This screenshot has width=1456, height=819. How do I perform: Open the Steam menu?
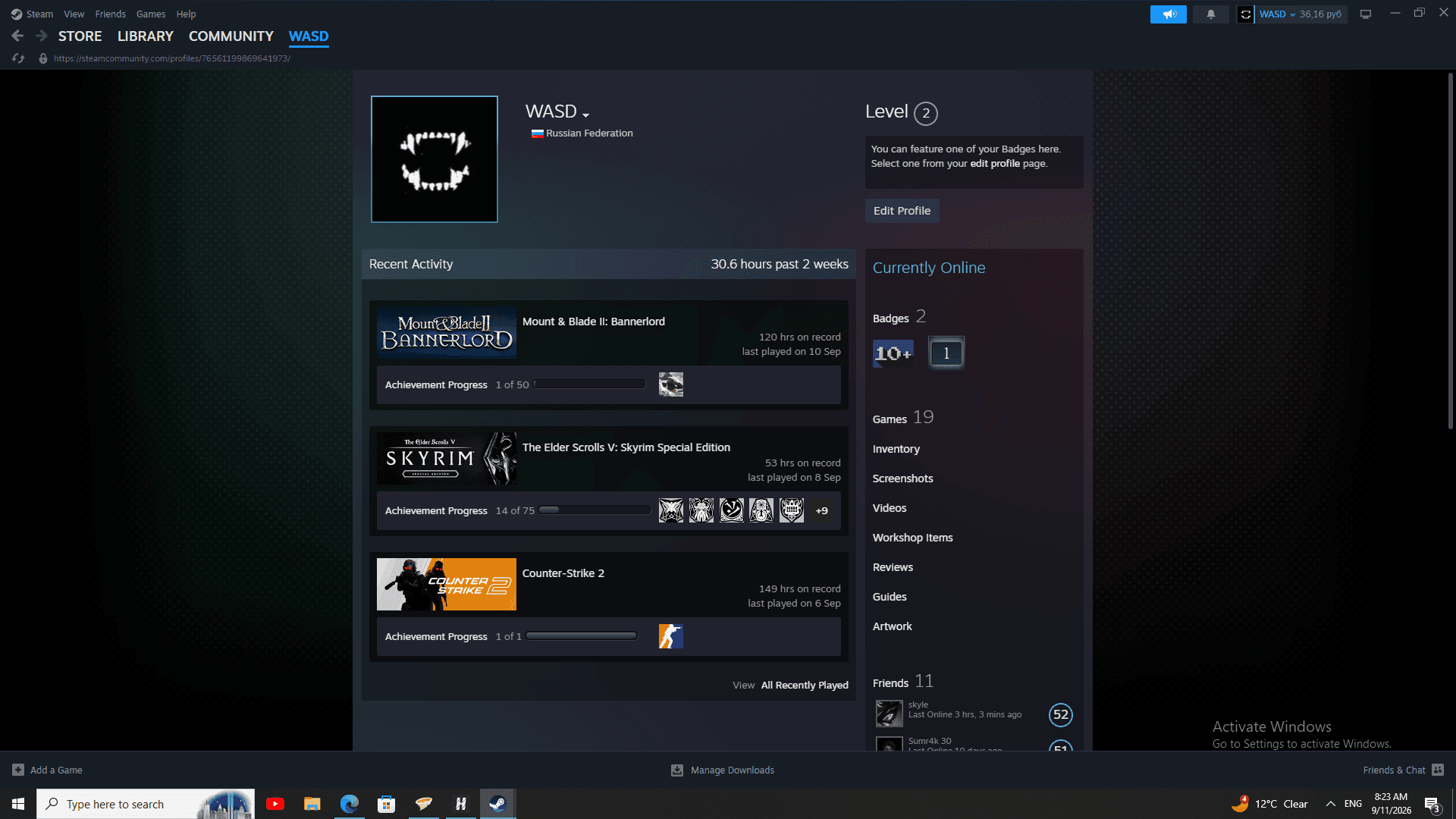[39, 14]
